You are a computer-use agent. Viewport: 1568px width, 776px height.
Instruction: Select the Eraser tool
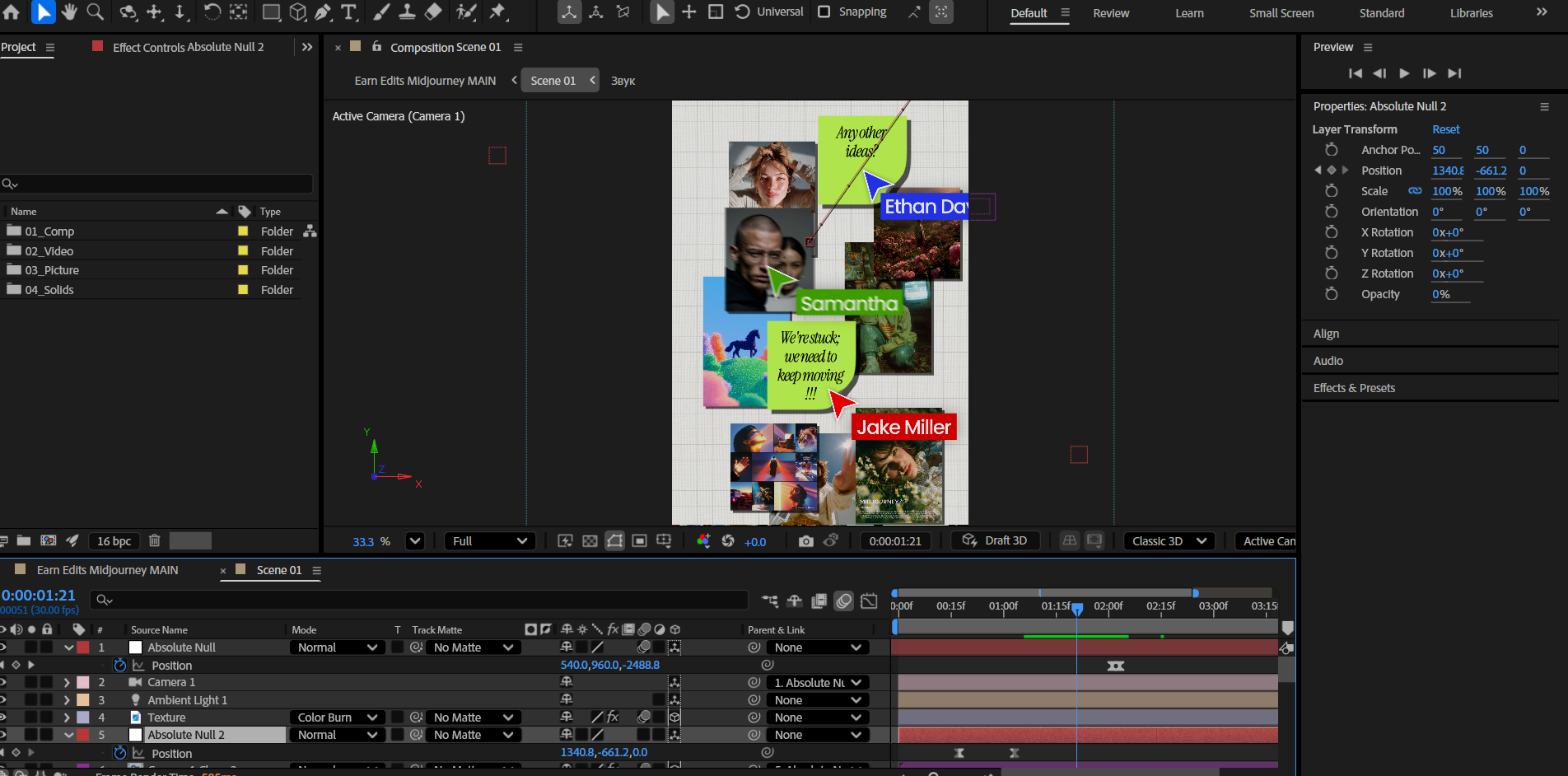(433, 12)
